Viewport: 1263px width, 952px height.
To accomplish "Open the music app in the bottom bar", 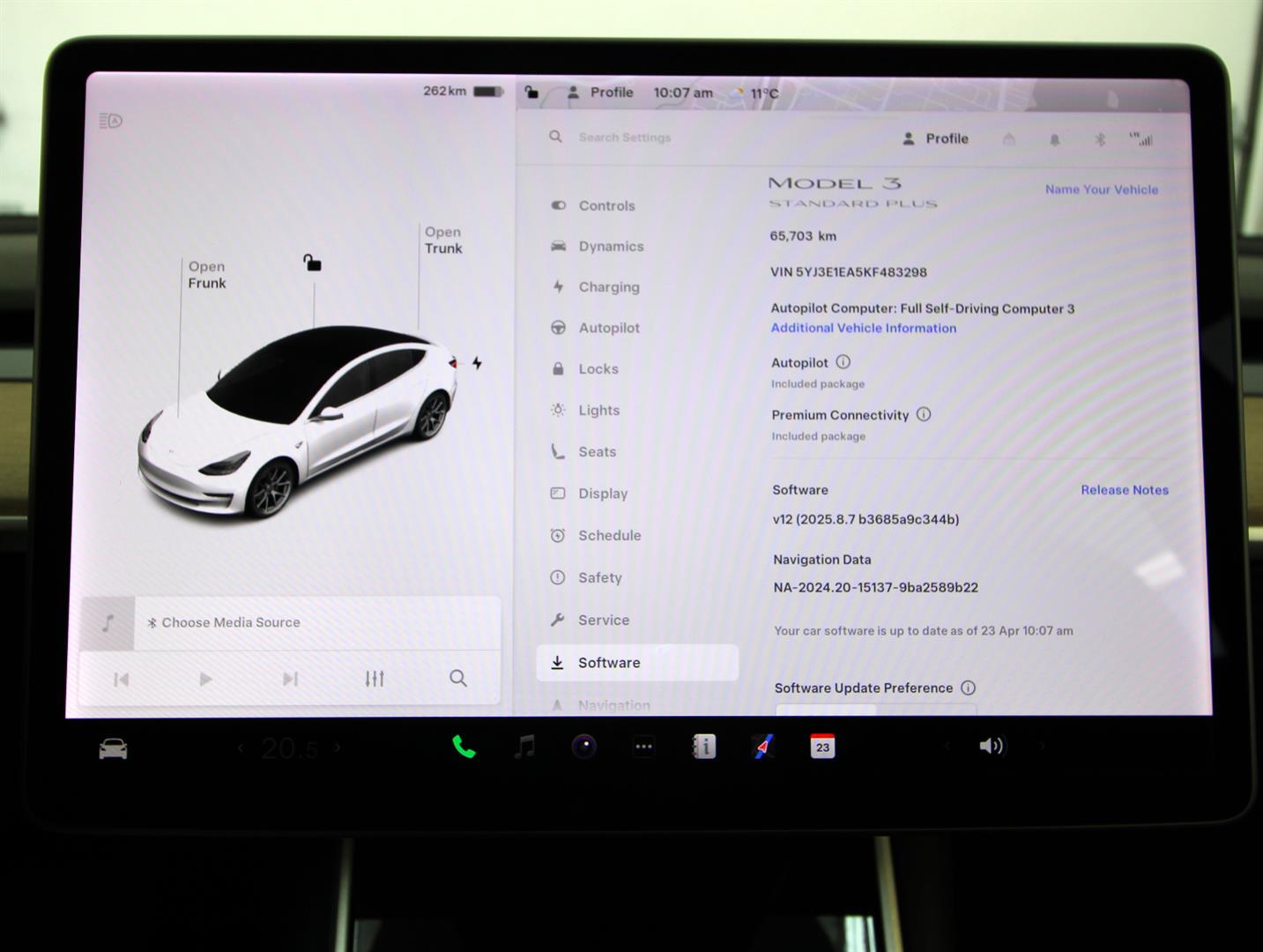I will 524,747.
